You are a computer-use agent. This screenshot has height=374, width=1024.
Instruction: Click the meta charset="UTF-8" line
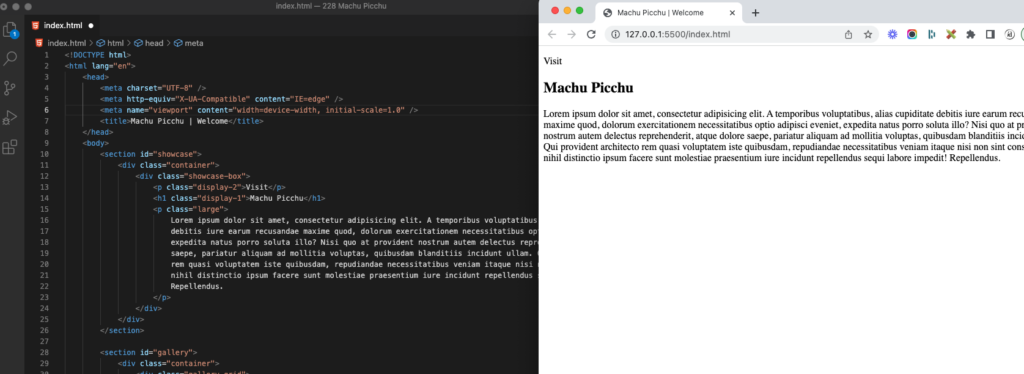tap(153, 88)
